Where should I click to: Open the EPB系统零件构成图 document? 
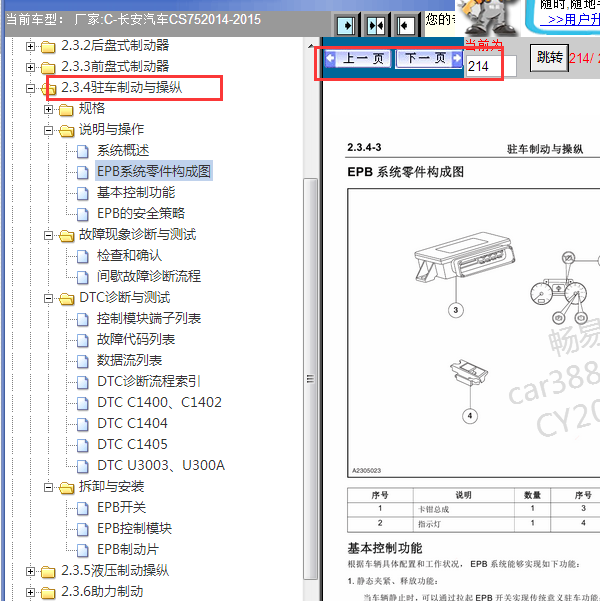pos(153,171)
